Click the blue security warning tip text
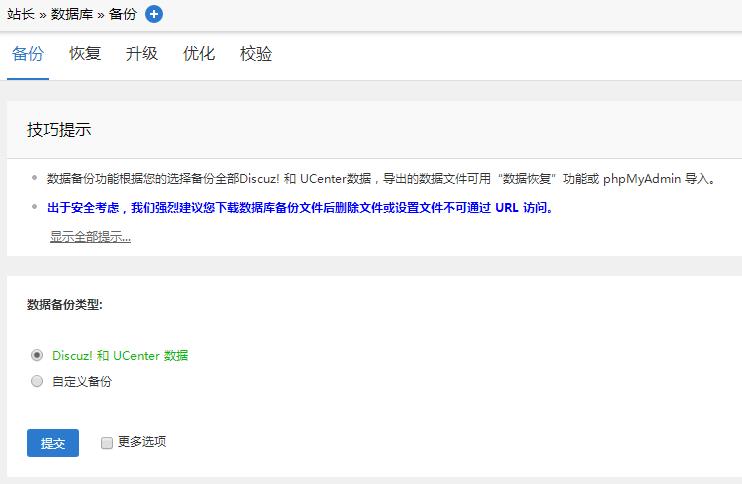This screenshot has width=742, height=484. (300, 208)
